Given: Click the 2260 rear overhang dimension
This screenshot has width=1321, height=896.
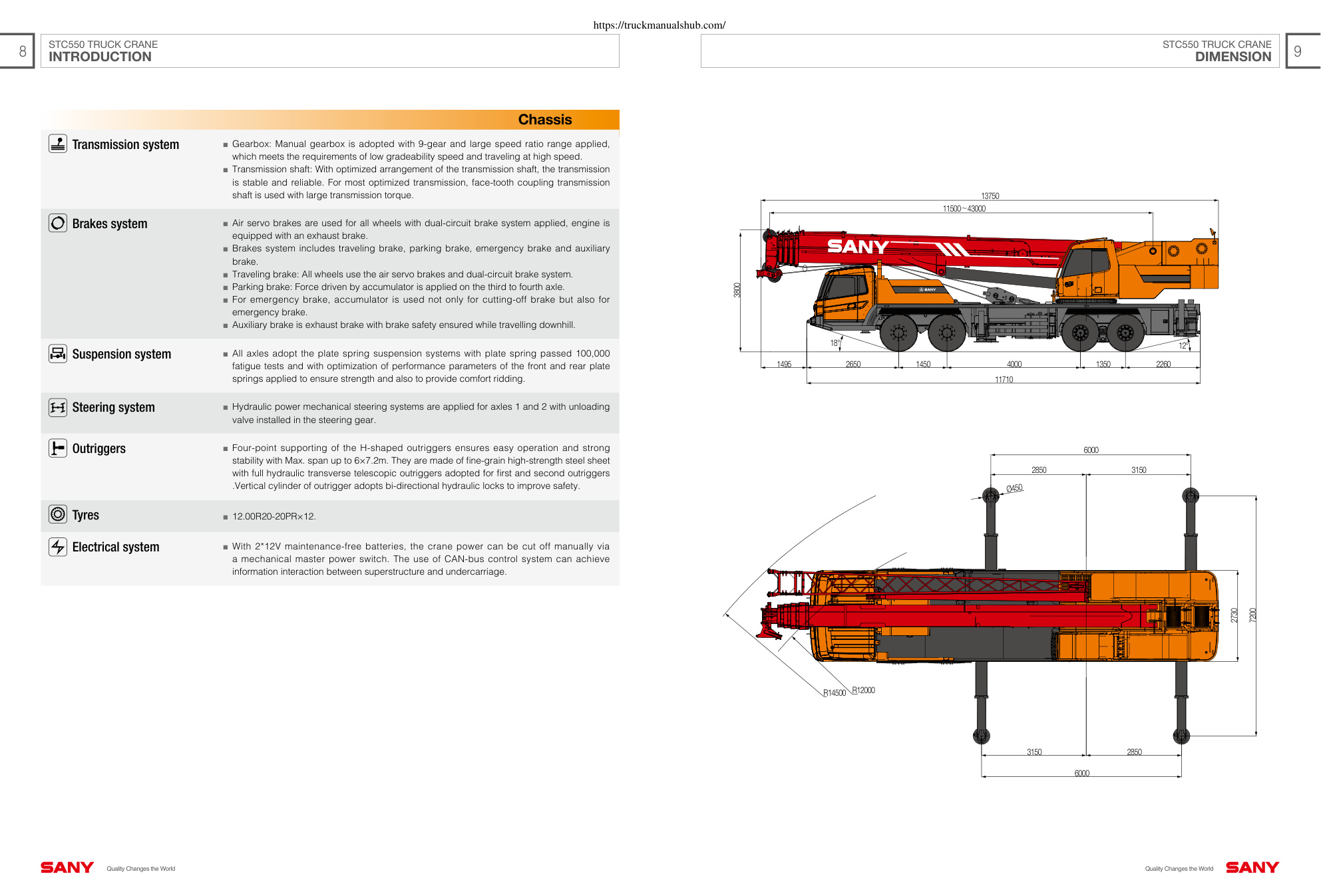Looking at the screenshot, I should click(x=1163, y=365).
